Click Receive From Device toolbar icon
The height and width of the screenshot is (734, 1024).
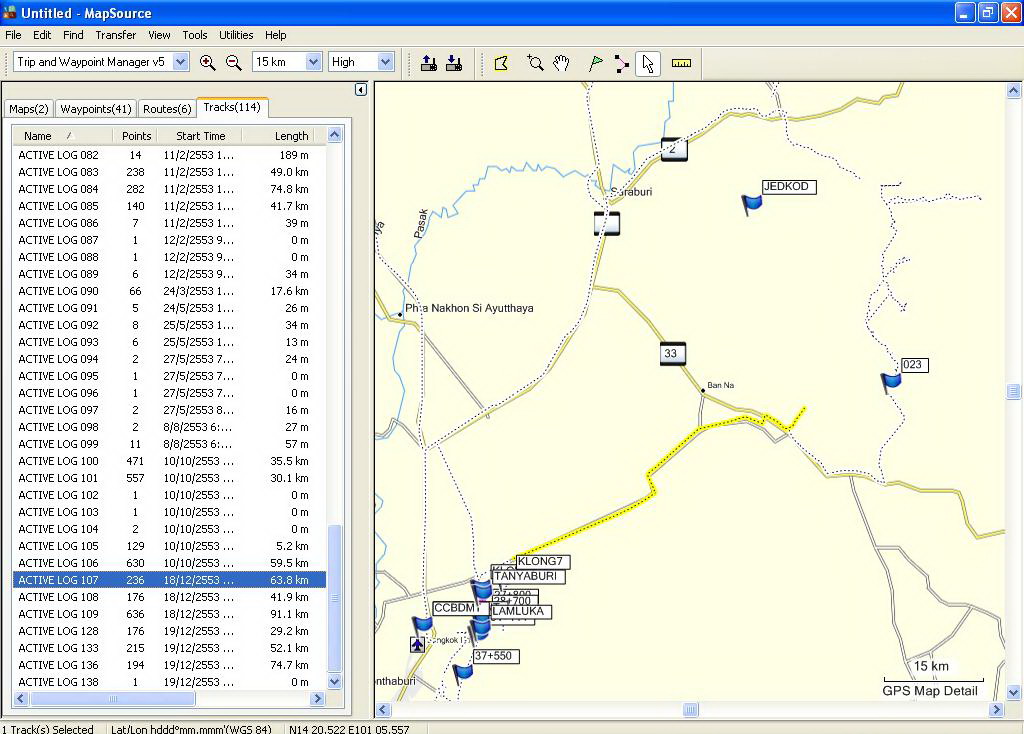[454, 63]
